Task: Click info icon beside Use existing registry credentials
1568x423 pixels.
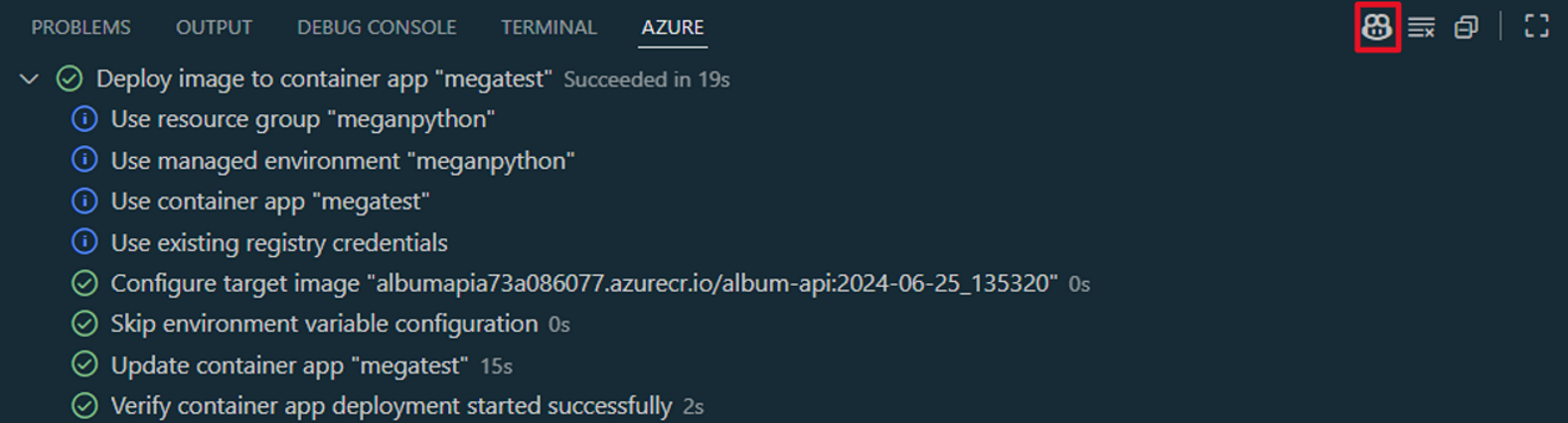Action: 84,242
